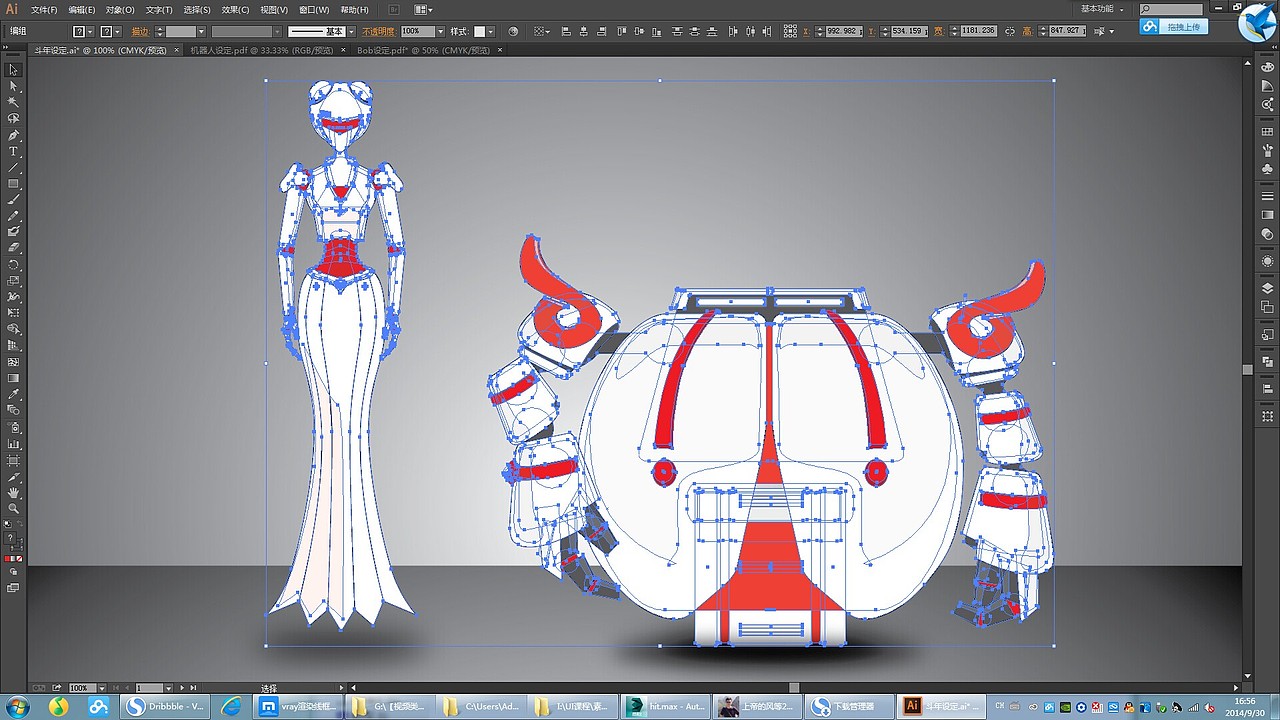The height and width of the screenshot is (720, 1280).
Task: Open the Layers panel icon in right dock
Action: coord(1268,289)
